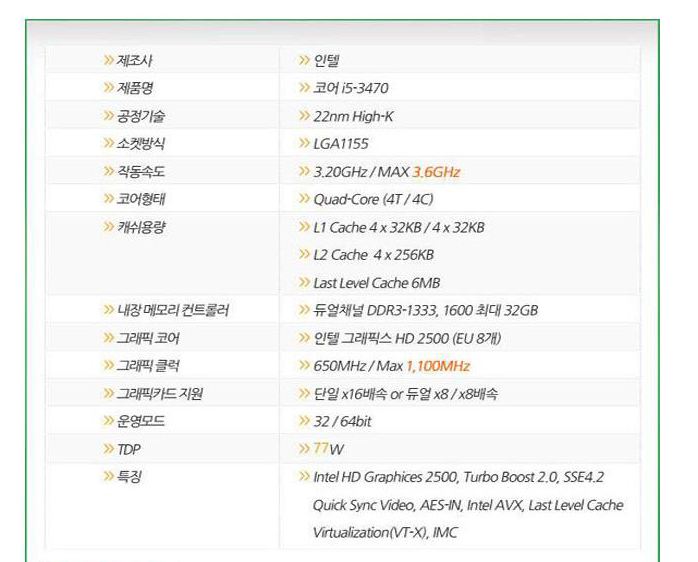Click chevron bullet beside 특징 label
Screen dimensions: 698x562
(108, 476)
